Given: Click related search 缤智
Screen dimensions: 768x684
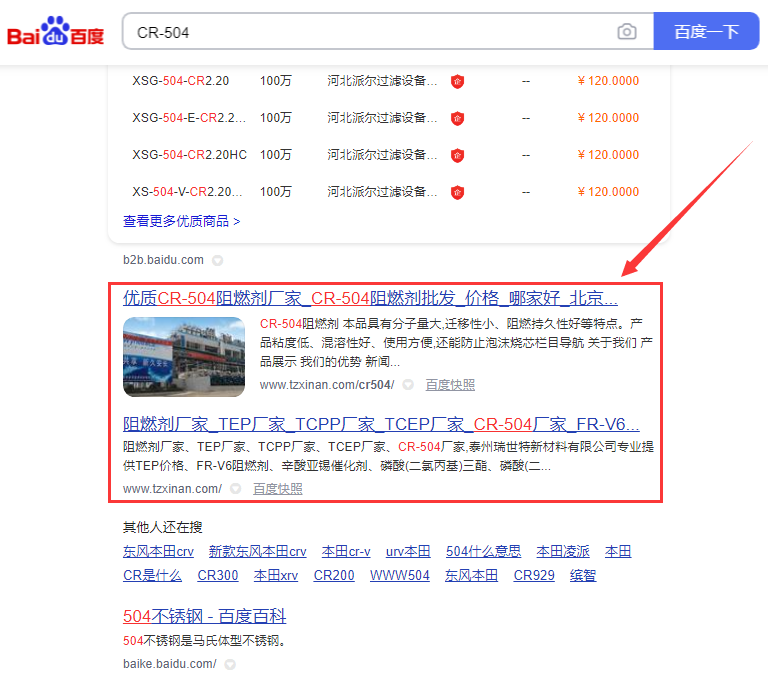Looking at the screenshot, I should tap(583, 575).
